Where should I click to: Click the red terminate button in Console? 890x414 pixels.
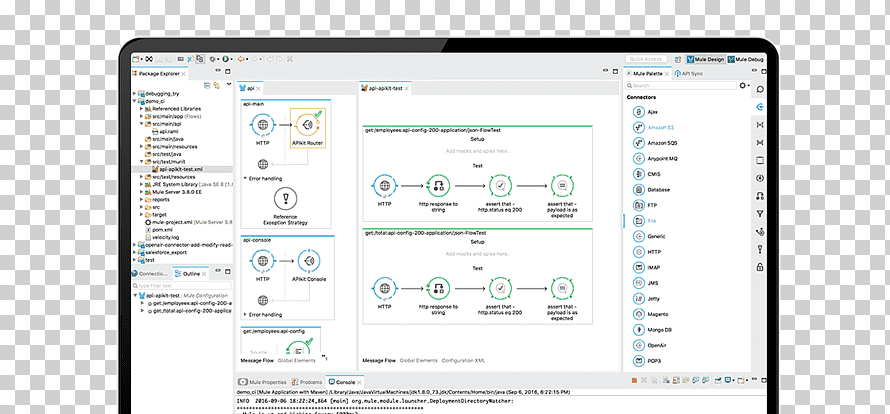click(634, 380)
